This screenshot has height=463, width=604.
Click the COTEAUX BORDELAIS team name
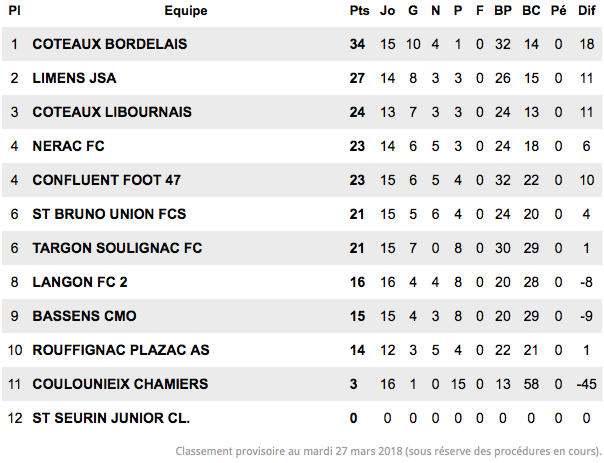pos(110,44)
